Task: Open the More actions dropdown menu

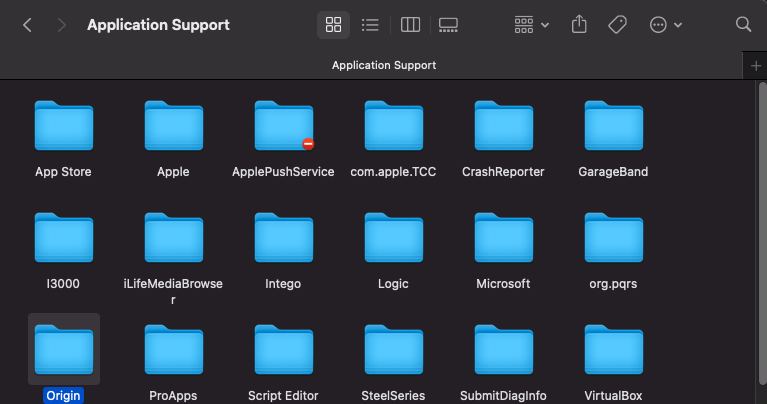Action: (666, 25)
